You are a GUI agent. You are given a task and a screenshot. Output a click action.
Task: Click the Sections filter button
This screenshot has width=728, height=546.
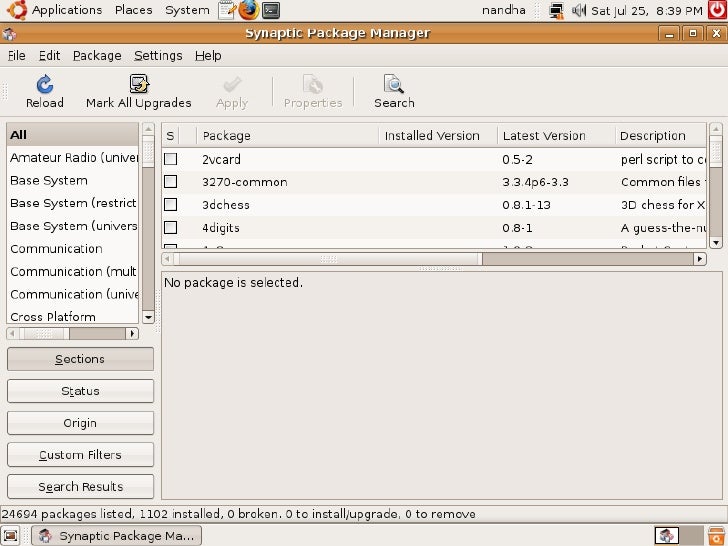click(x=80, y=359)
